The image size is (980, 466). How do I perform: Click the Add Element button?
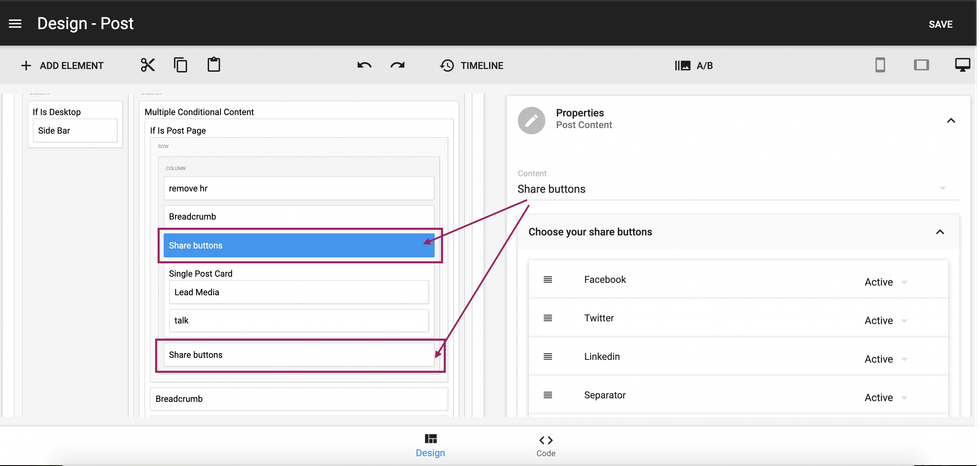62,66
